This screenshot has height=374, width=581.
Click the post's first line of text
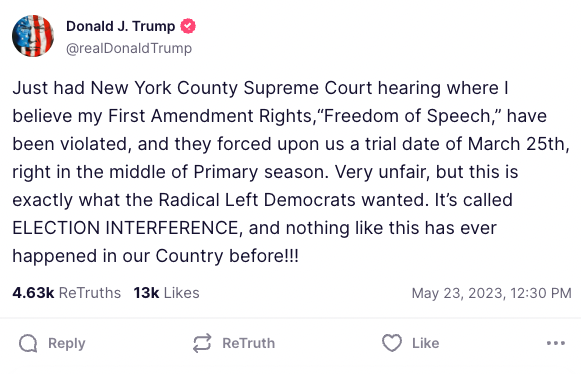[x=260, y=88]
